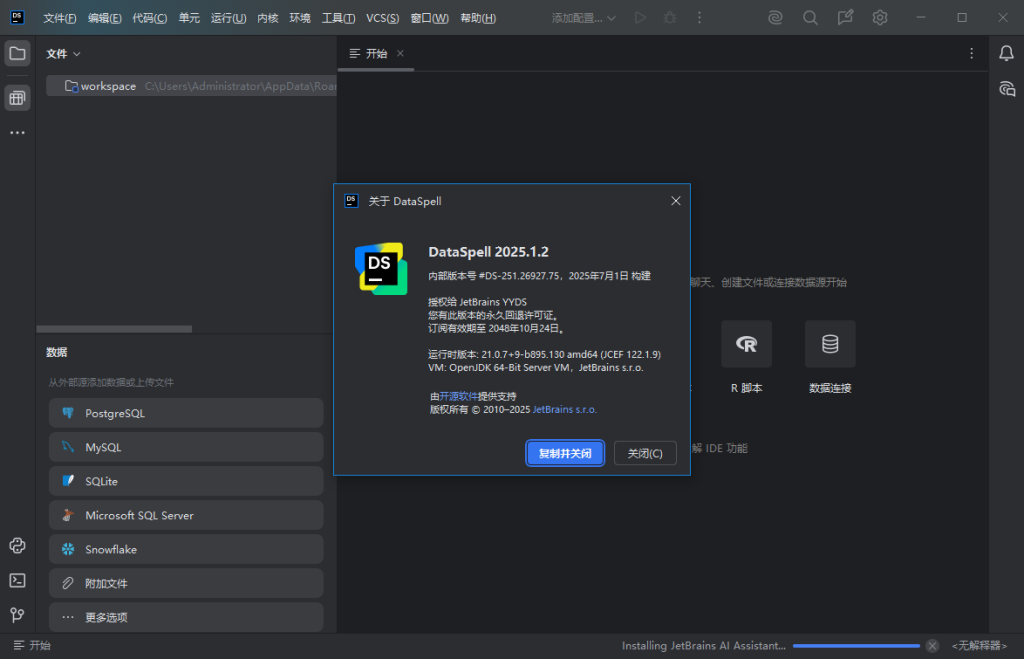Click the DataSpell 2025.1.2 version heading
The image size is (1024, 659).
tap(488, 252)
